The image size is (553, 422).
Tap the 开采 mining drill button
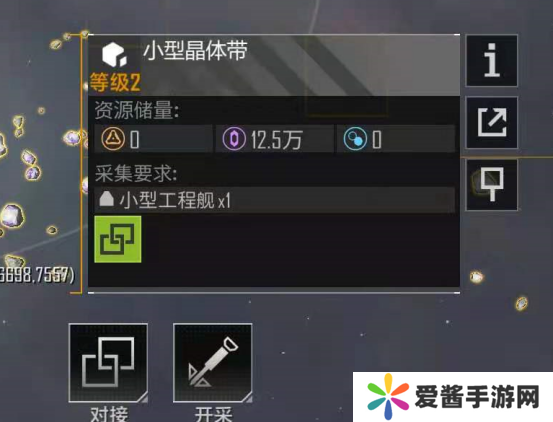click(x=213, y=363)
